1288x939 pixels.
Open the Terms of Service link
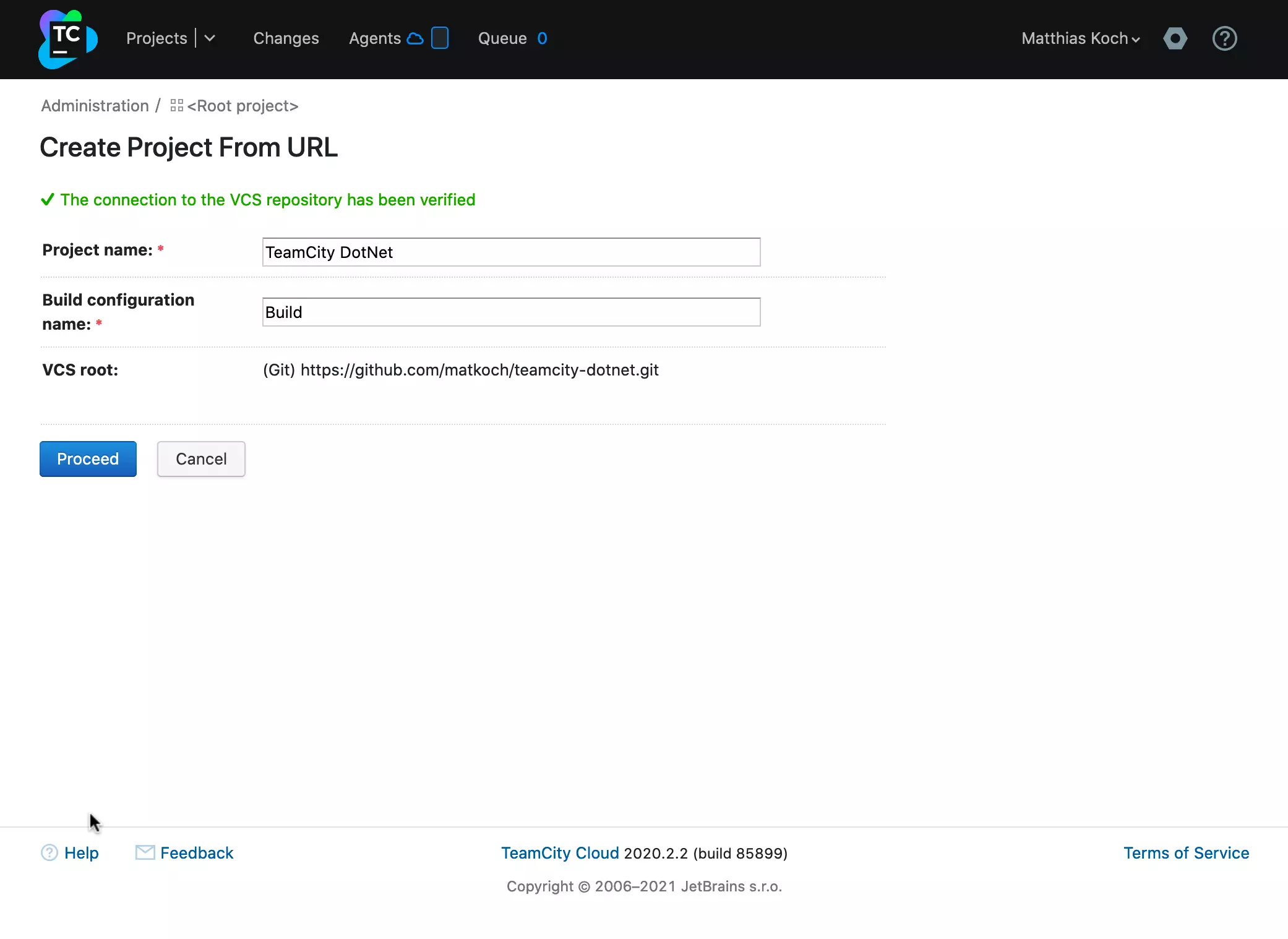point(1186,853)
